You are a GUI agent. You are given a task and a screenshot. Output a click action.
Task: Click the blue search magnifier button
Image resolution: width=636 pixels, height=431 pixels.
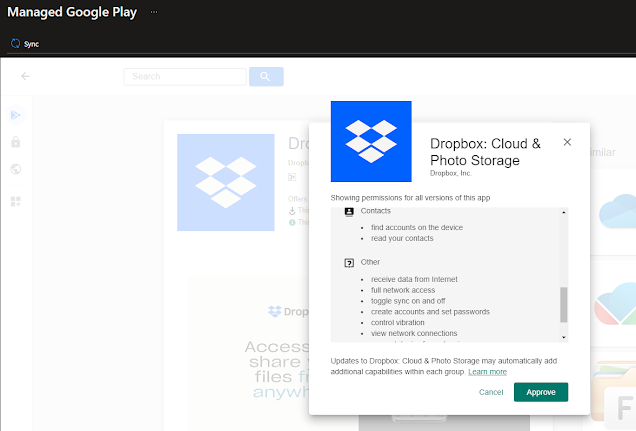click(x=266, y=77)
